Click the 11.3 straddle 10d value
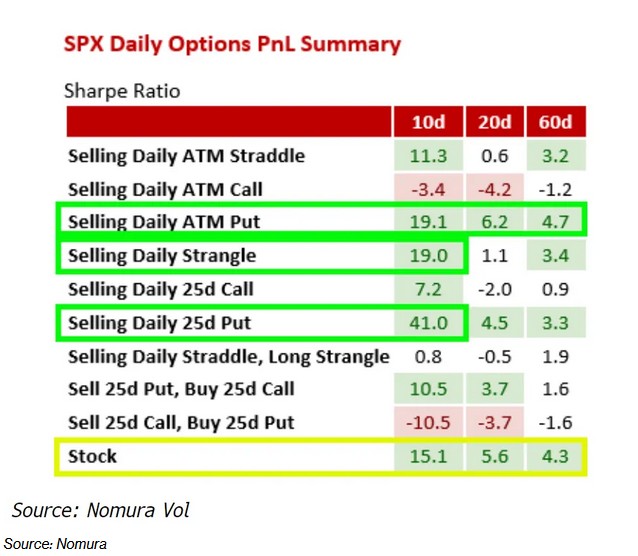The height and width of the screenshot is (556, 638). [428, 156]
